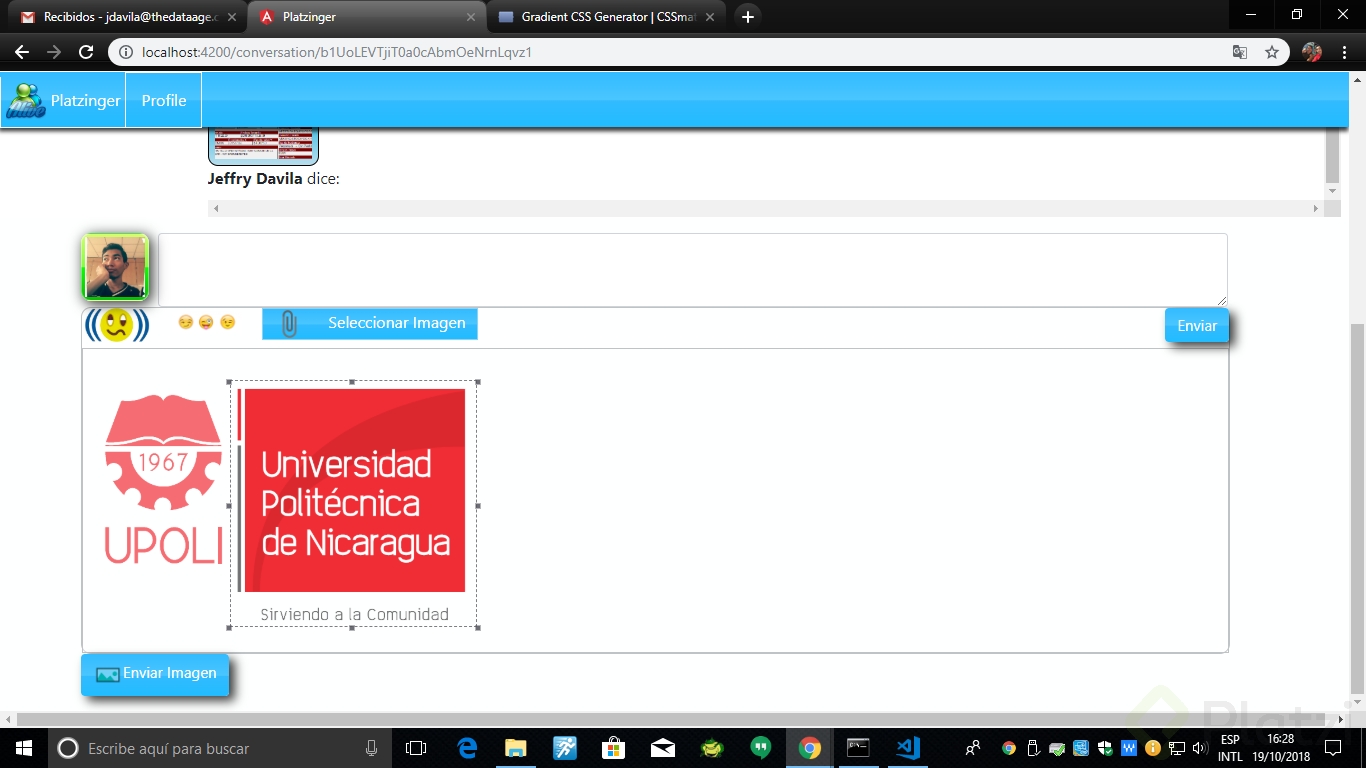Open Microsoft Store from the taskbar
Viewport: 1366px width, 768px height.
(x=613, y=748)
